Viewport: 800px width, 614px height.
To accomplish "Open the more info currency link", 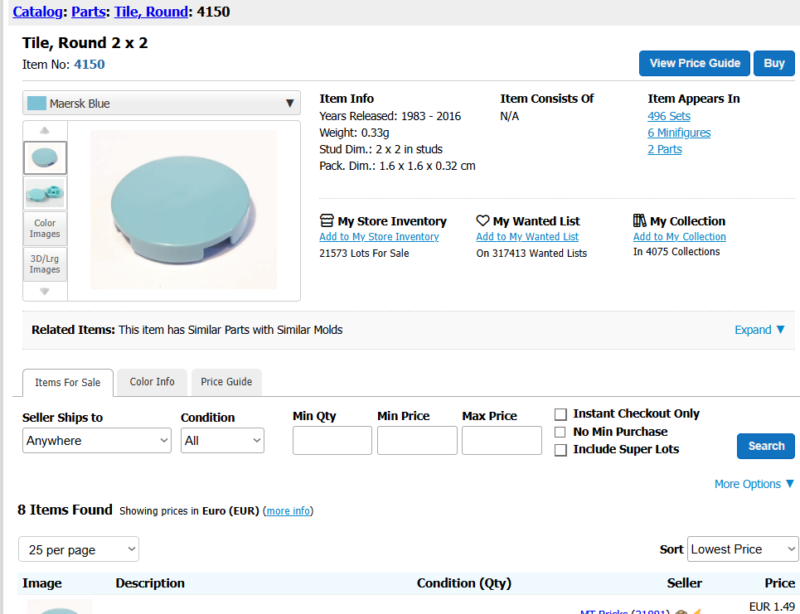I will 288,511.
